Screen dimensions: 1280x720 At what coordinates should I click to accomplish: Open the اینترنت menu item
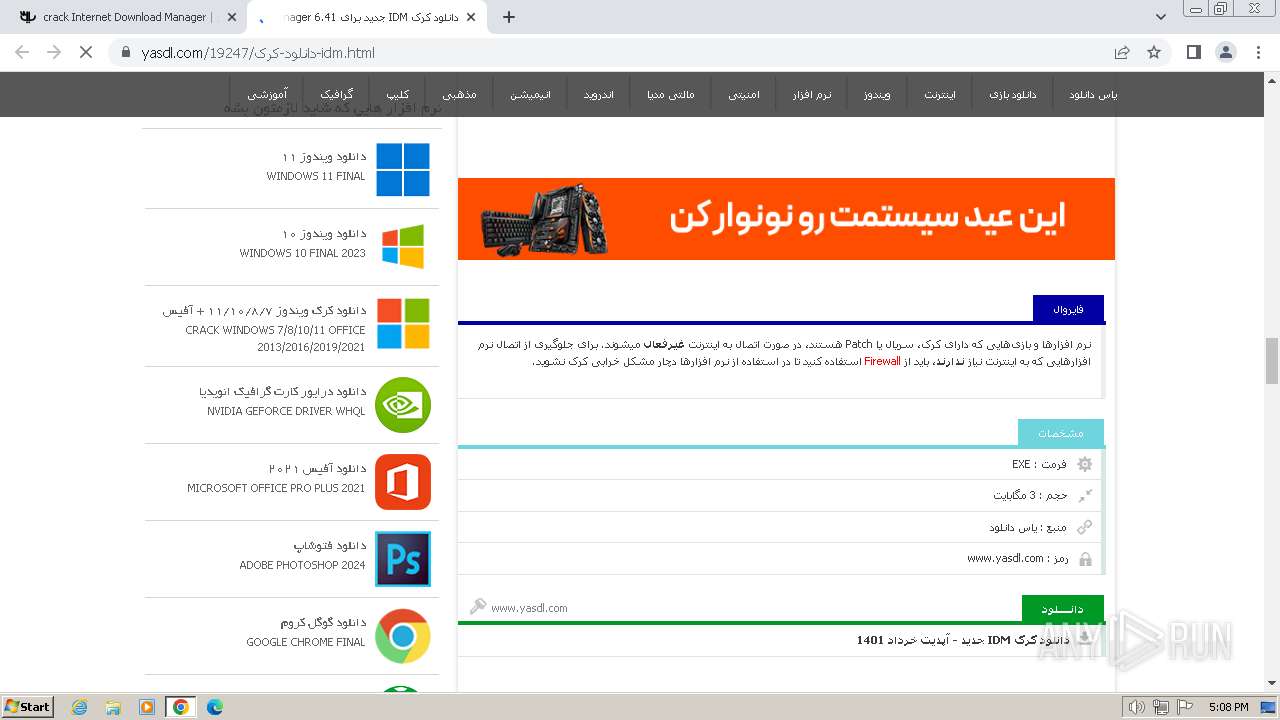pyautogui.click(x=940, y=95)
